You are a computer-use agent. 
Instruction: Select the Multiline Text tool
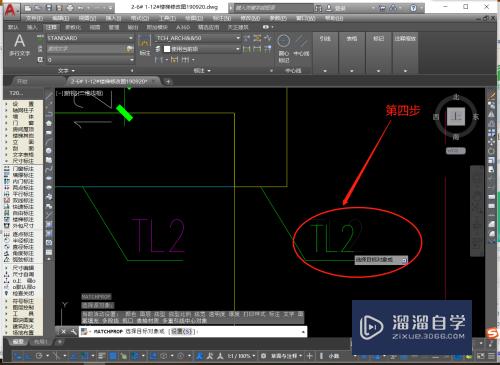click(x=19, y=45)
